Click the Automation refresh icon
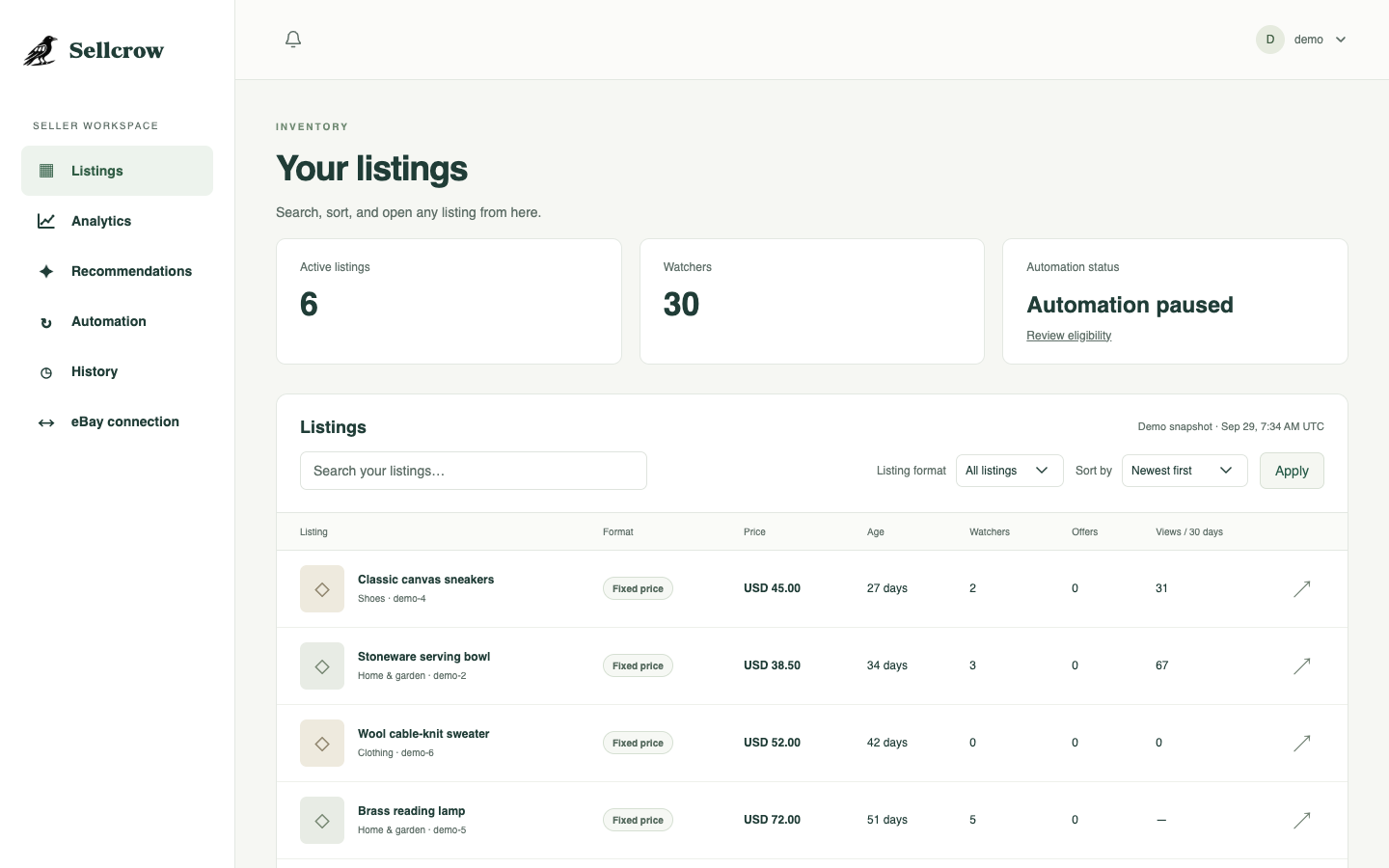This screenshot has width=1389, height=868. pos(46,322)
